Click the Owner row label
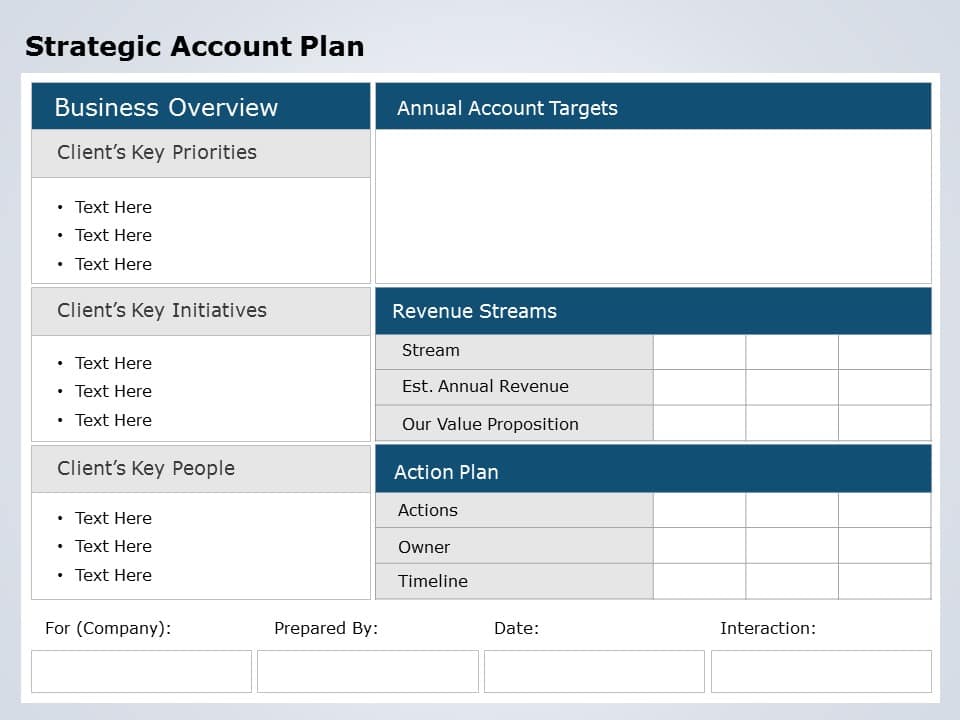 click(514, 546)
